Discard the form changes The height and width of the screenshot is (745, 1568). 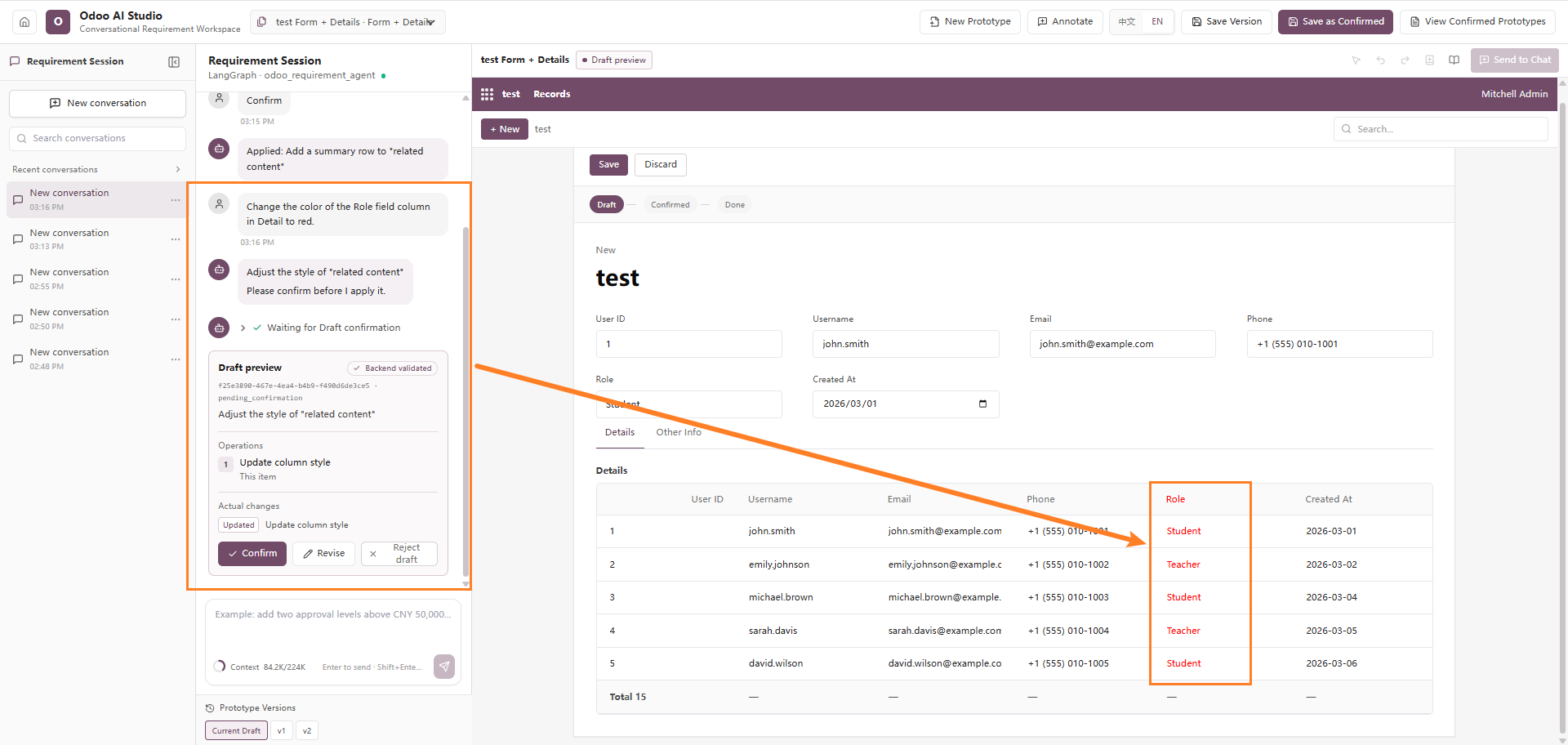[661, 165]
